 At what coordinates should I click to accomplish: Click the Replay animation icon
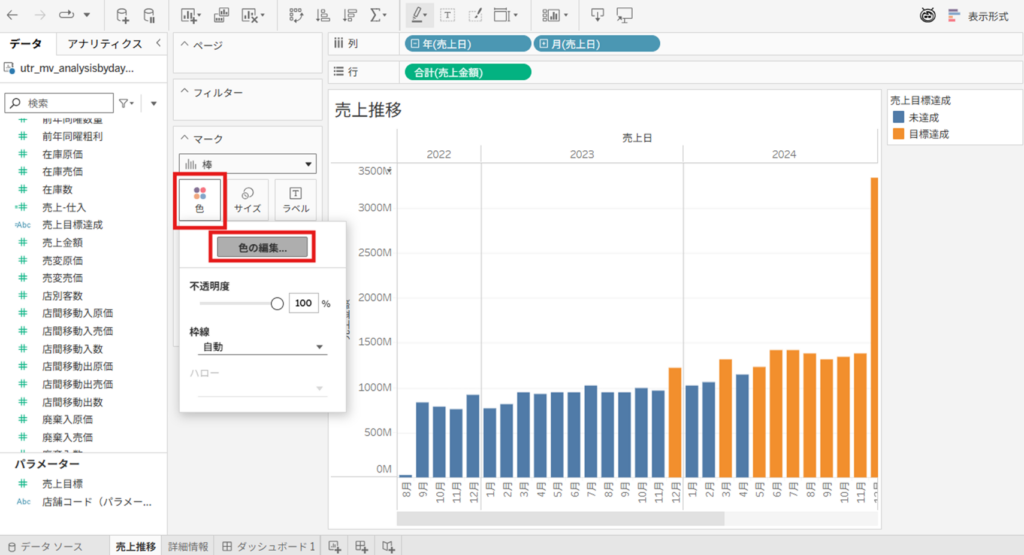pos(67,14)
